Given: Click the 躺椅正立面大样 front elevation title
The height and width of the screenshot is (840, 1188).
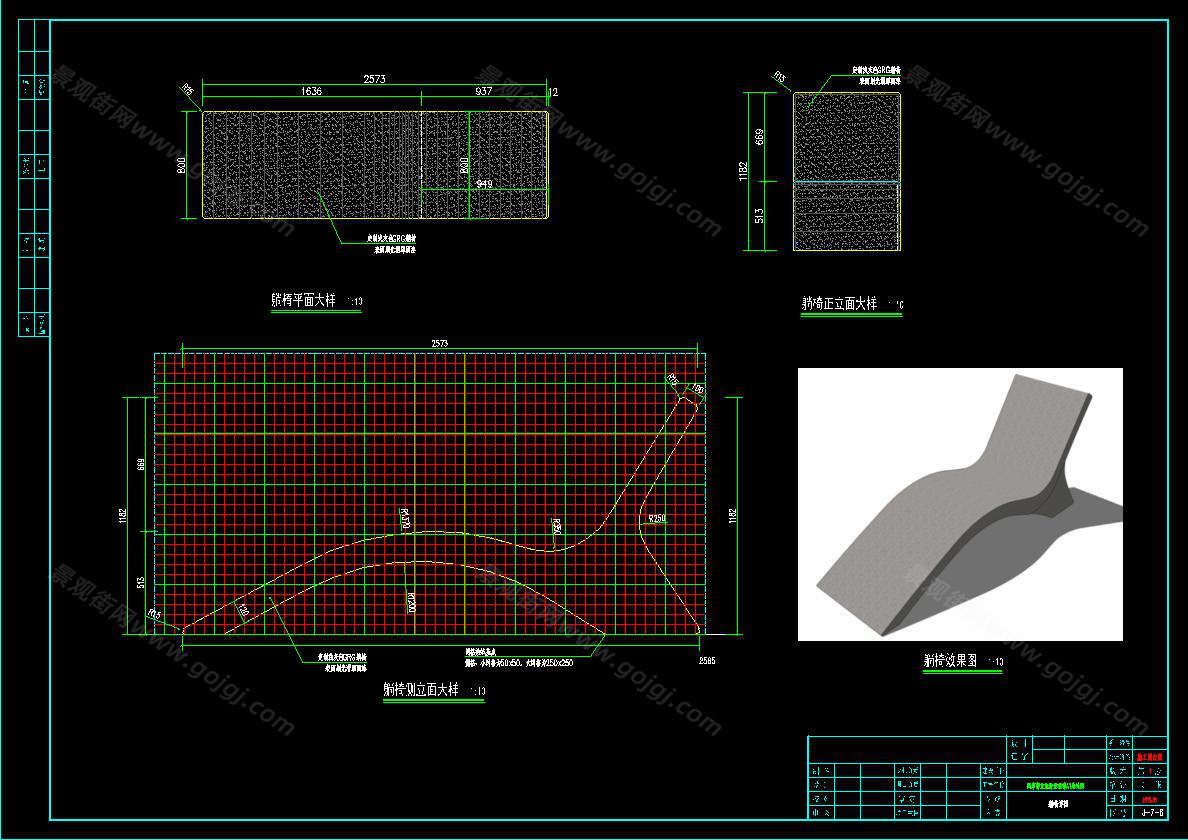Looking at the screenshot, I should 840,304.
